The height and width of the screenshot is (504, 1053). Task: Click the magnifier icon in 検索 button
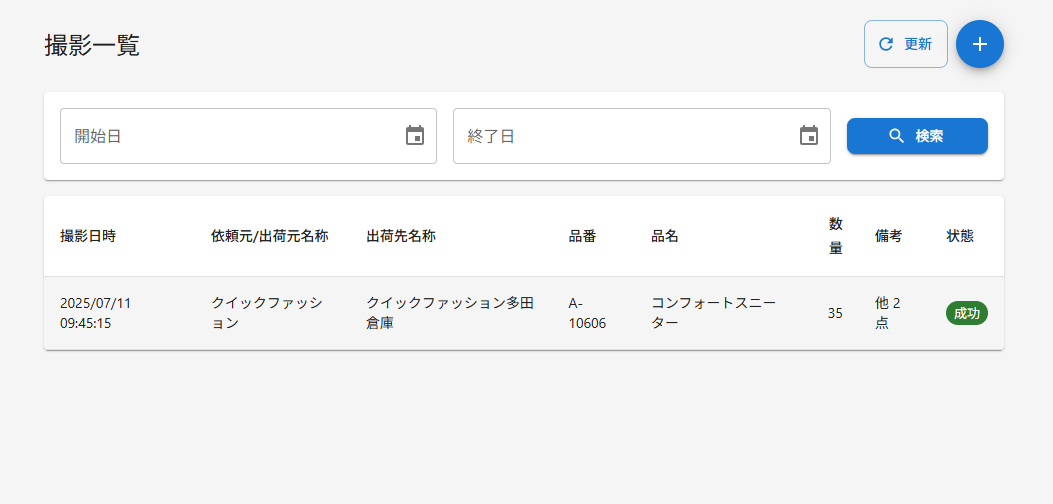pos(897,136)
